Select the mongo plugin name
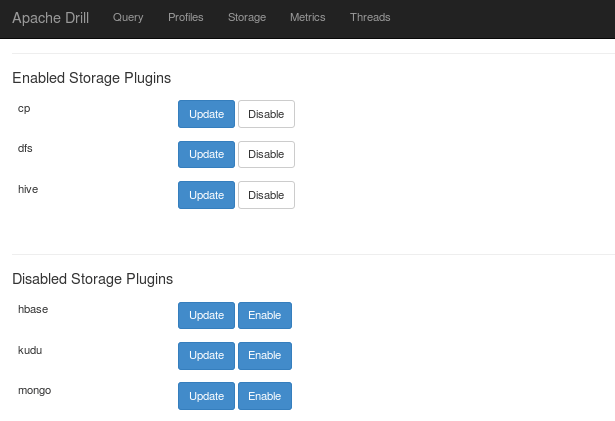Screen dimensions: 615x421 (35, 391)
